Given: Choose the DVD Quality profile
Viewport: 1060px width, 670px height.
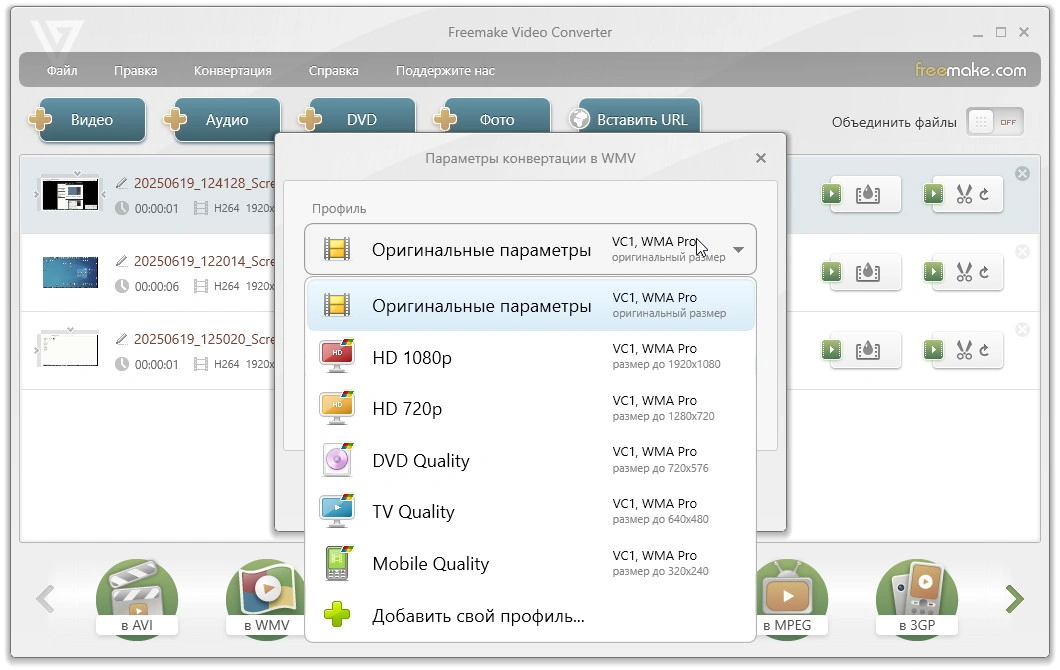Looking at the screenshot, I should point(530,460).
